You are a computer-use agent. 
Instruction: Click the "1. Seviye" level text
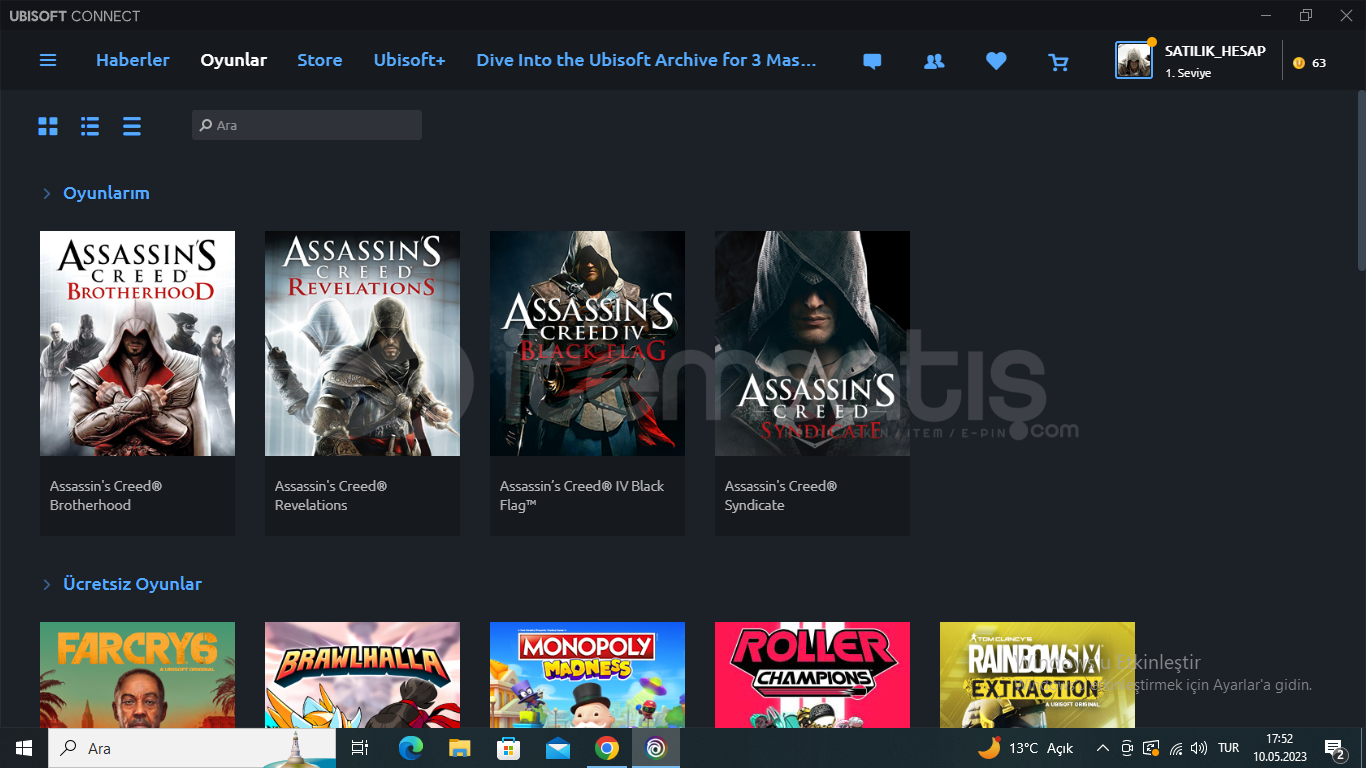click(x=1188, y=73)
